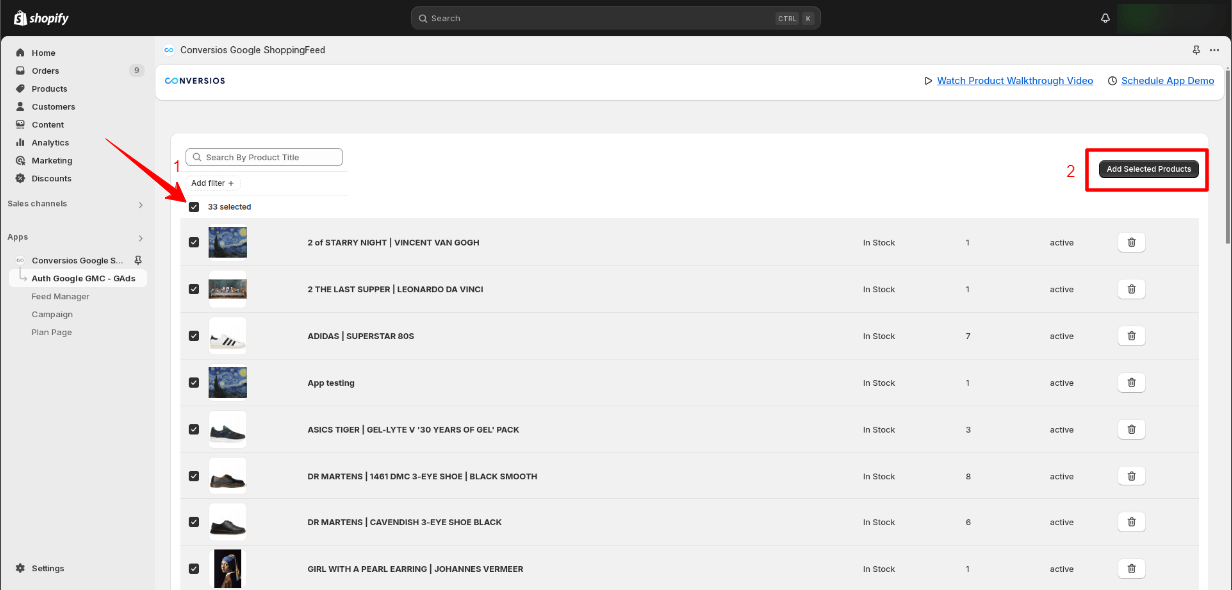This screenshot has height=590, width=1232.
Task: Click the Discounts badge icon
Action: (x=20, y=179)
